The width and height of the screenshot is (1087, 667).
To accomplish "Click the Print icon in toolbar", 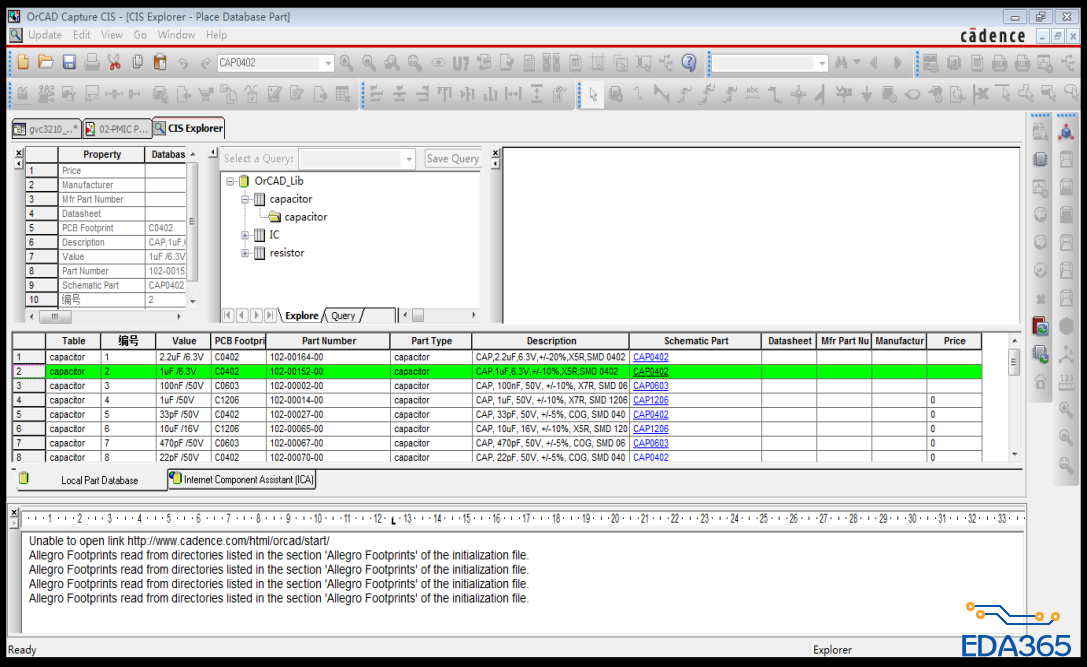I will coord(91,63).
